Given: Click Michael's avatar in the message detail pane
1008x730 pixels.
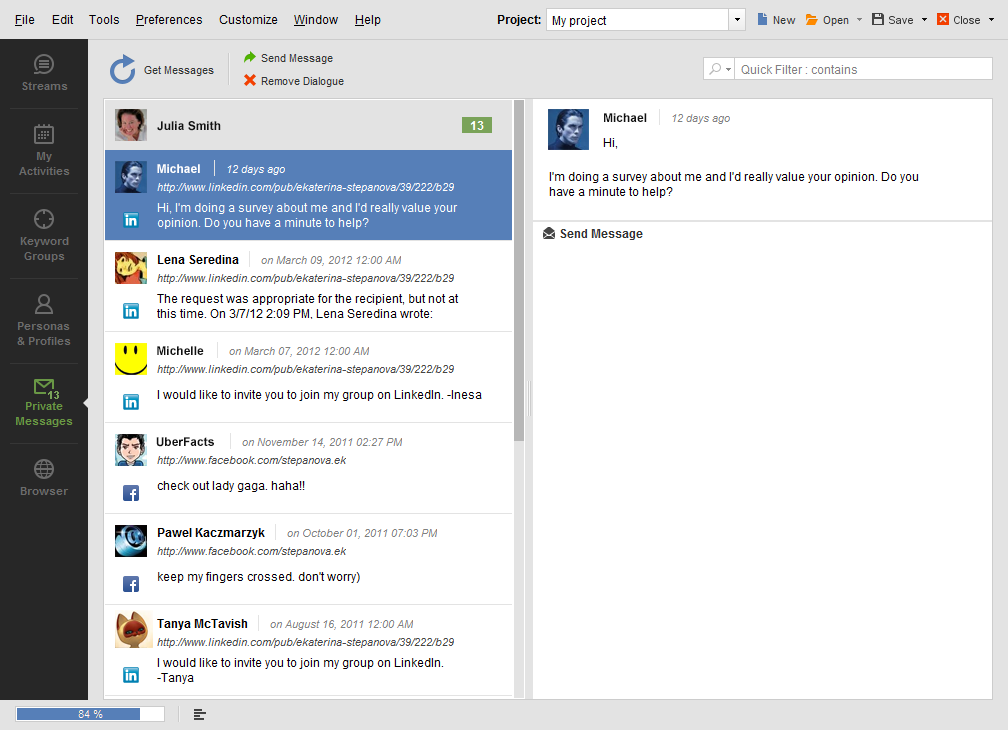Looking at the screenshot, I should tap(568, 129).
